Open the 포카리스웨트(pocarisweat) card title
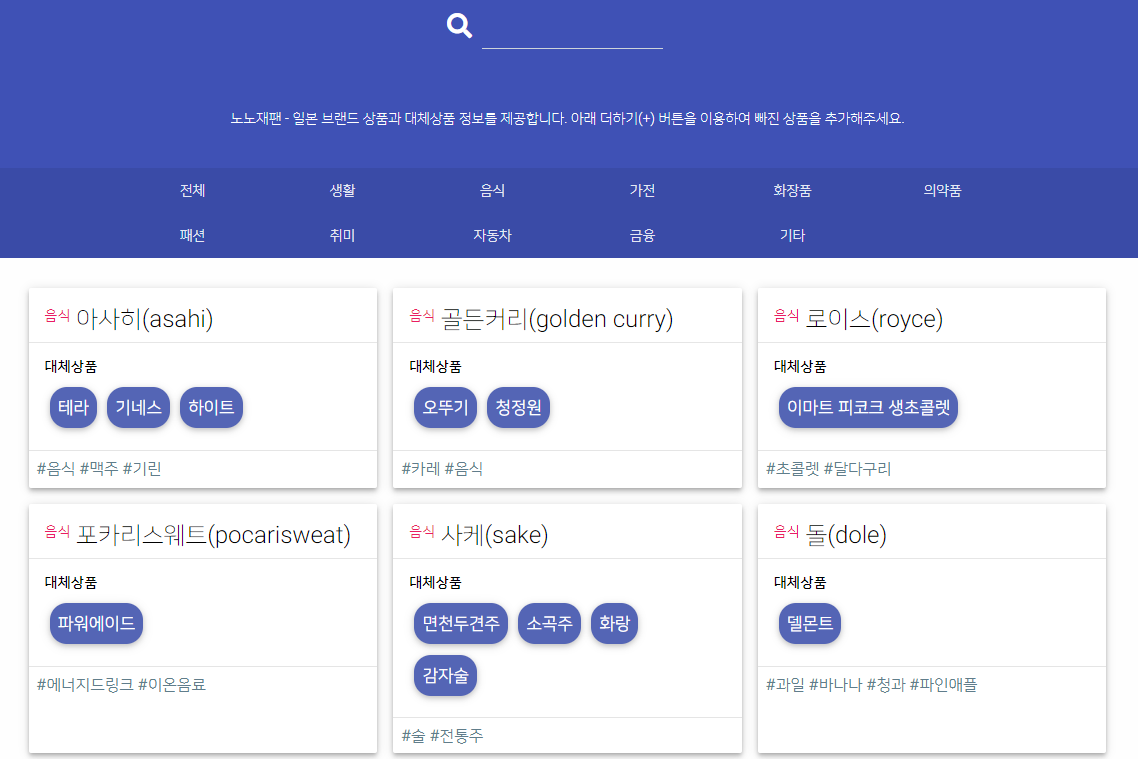1138x759 pixels. (213, 535)
